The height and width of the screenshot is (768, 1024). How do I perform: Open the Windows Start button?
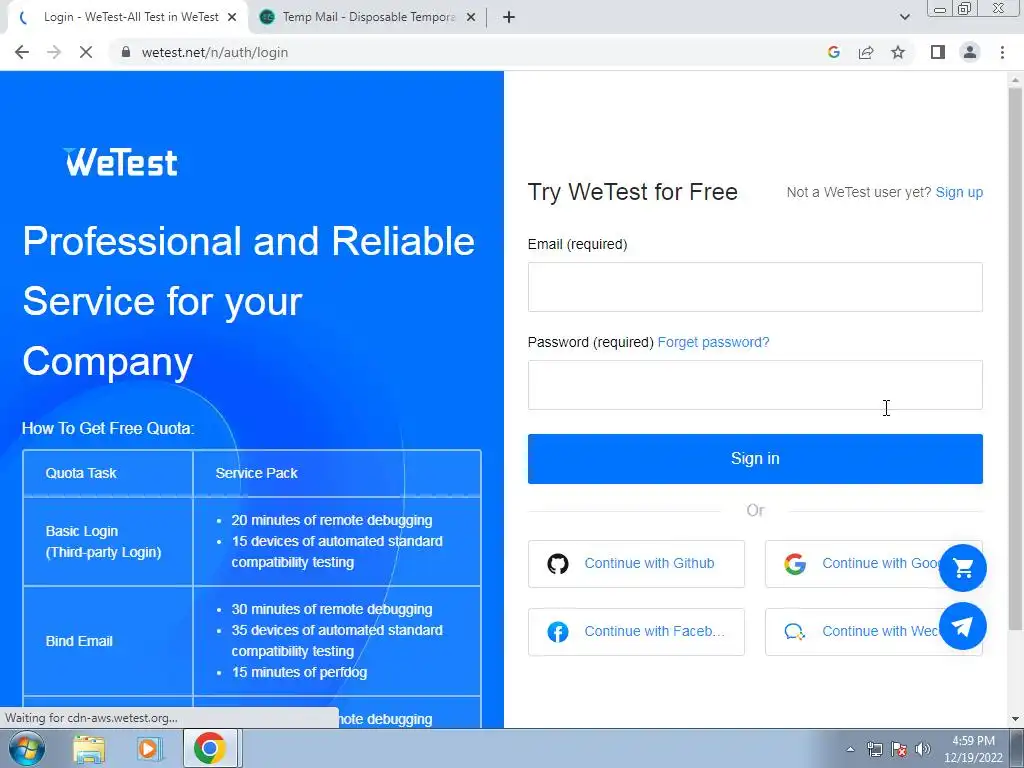(26, 748)
